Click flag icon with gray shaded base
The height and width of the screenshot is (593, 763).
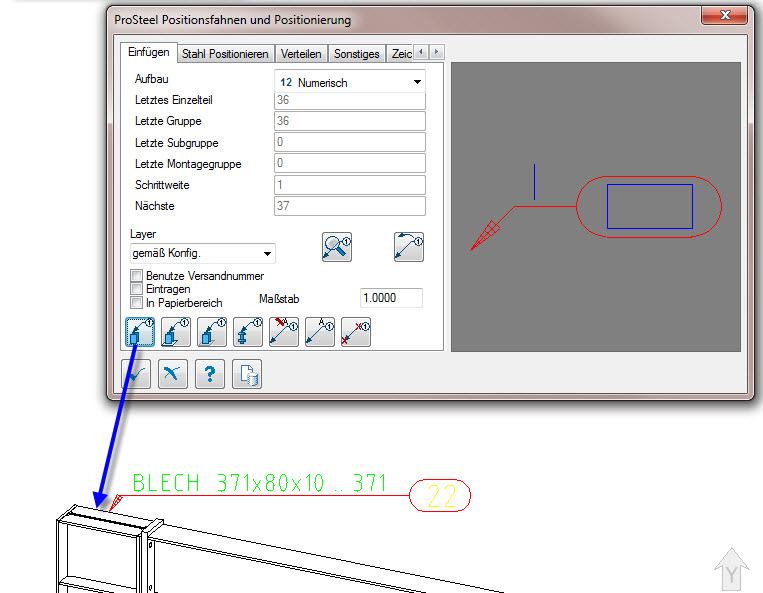(212, 332)
